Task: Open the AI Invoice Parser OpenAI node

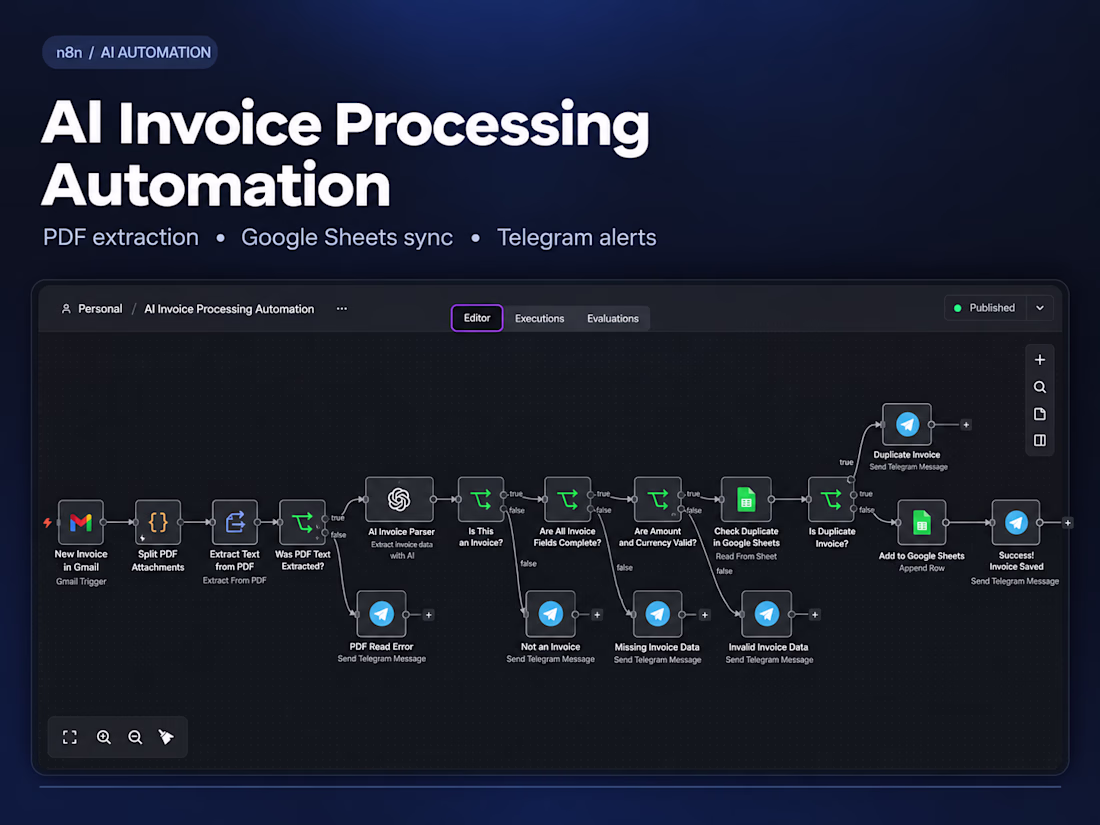Action: [399, 499]
